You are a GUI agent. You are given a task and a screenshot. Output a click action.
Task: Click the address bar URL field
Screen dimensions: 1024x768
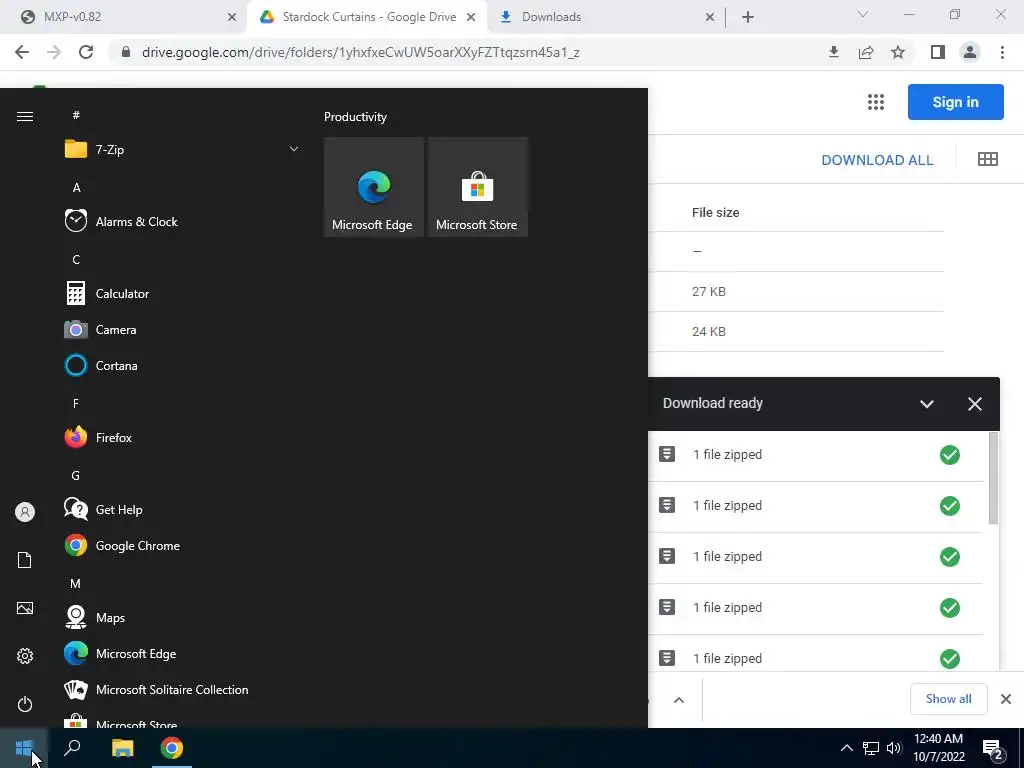(360, 52)
